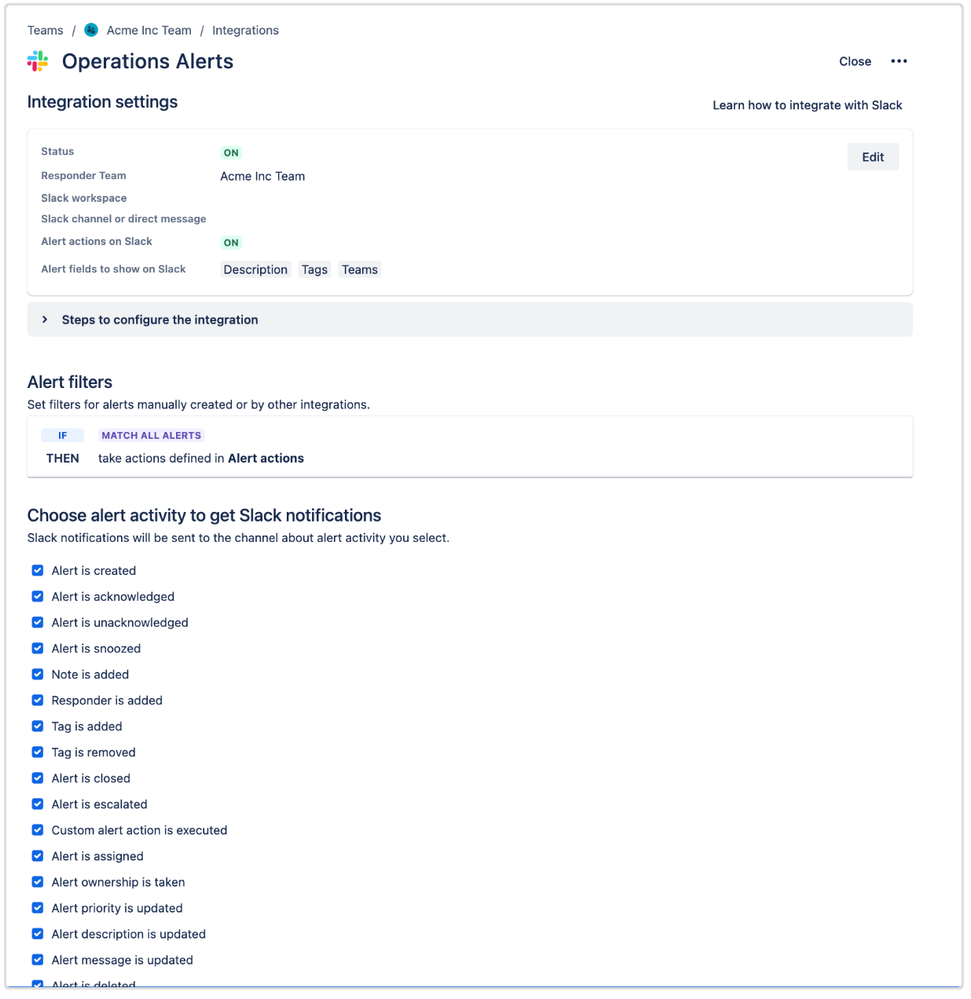This screenshot has height=999, width=971.
Task: Click the Edit integration settings button
Action: click(x=873, y=157)
